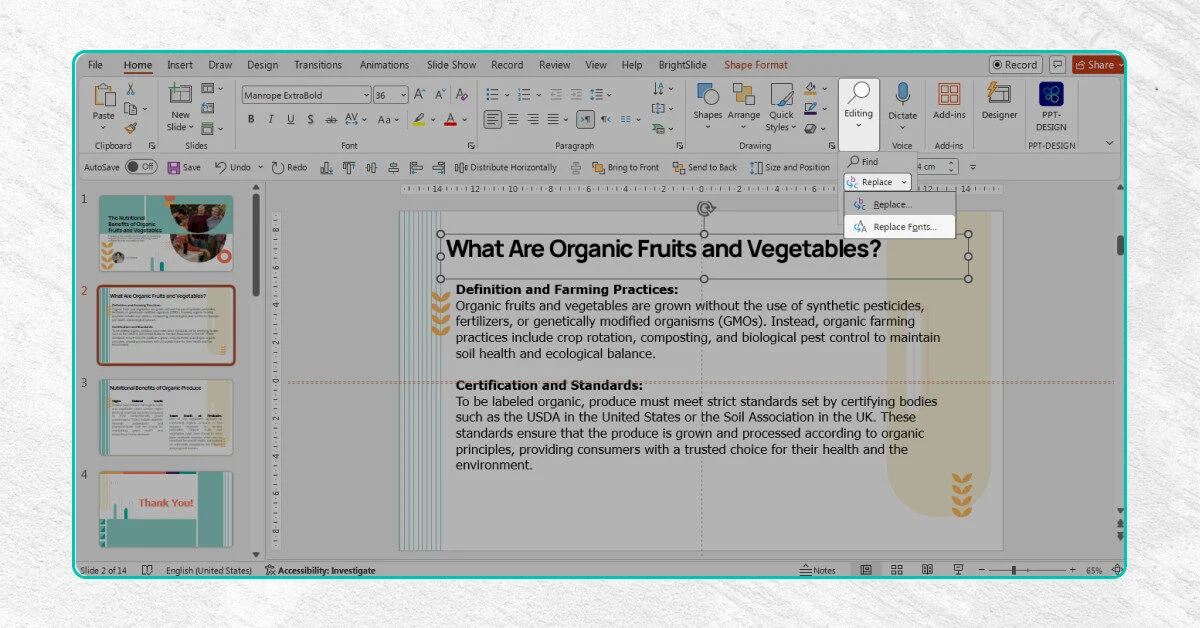Select the Cut scissors icon
The width and height of the screenshot is (1200, 628).
131,90
